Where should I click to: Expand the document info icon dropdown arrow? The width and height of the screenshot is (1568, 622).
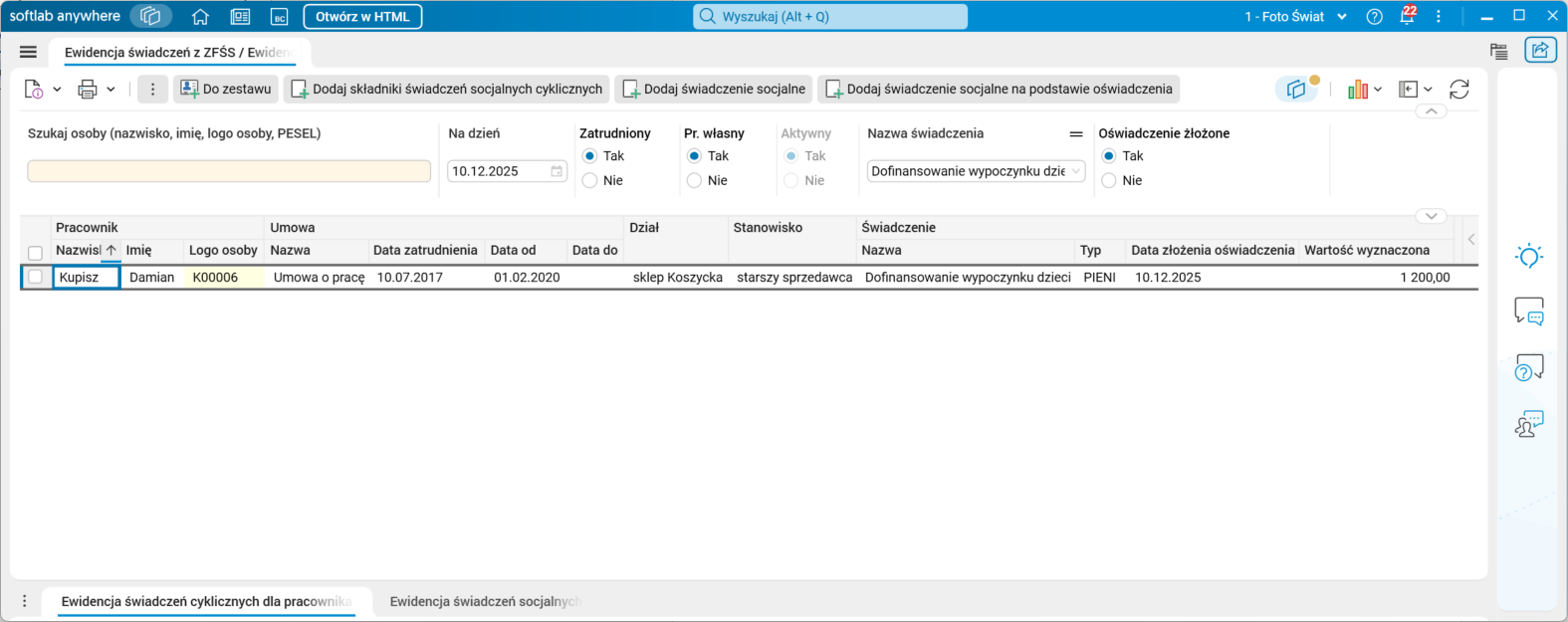pos(57,90)
